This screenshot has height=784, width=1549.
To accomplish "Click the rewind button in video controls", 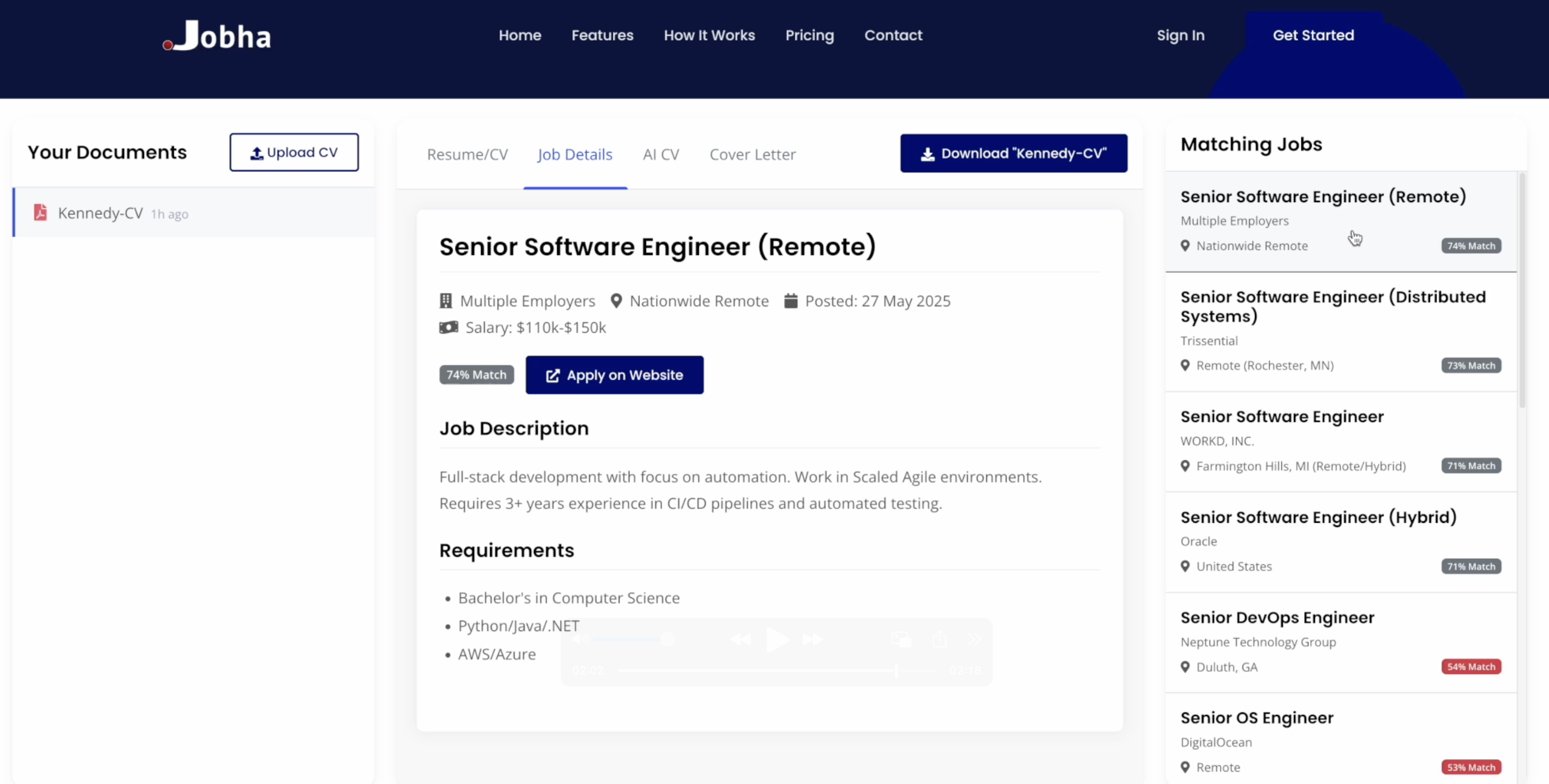I will tap(740, 639).
